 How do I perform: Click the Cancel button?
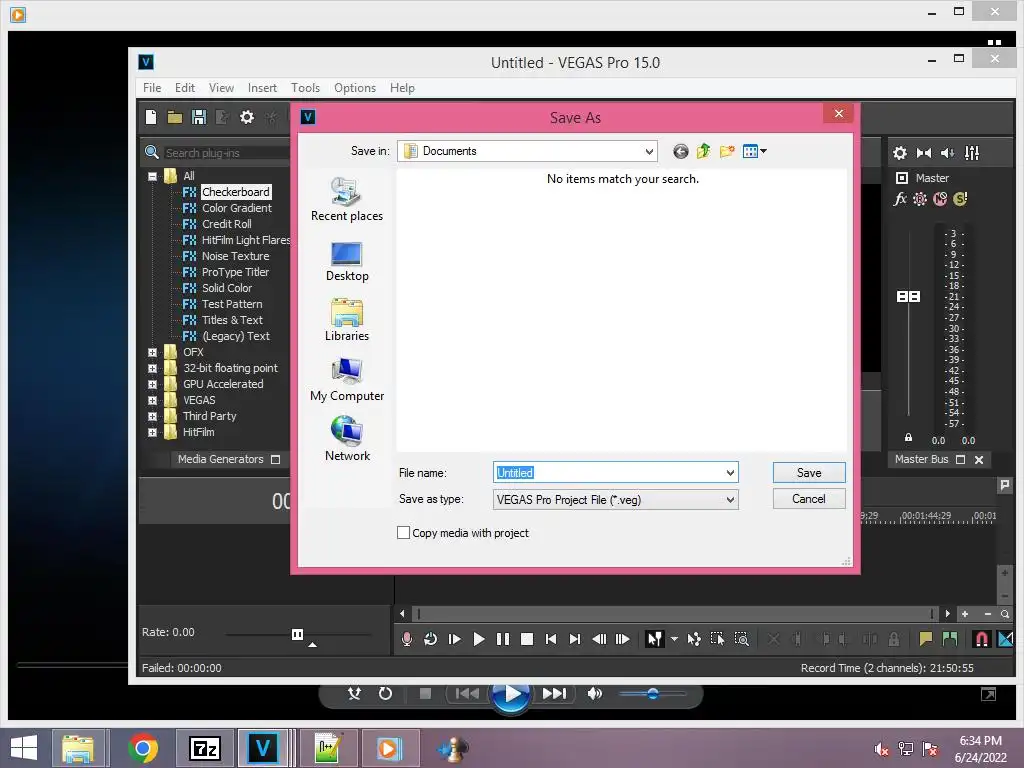(809, 499)
